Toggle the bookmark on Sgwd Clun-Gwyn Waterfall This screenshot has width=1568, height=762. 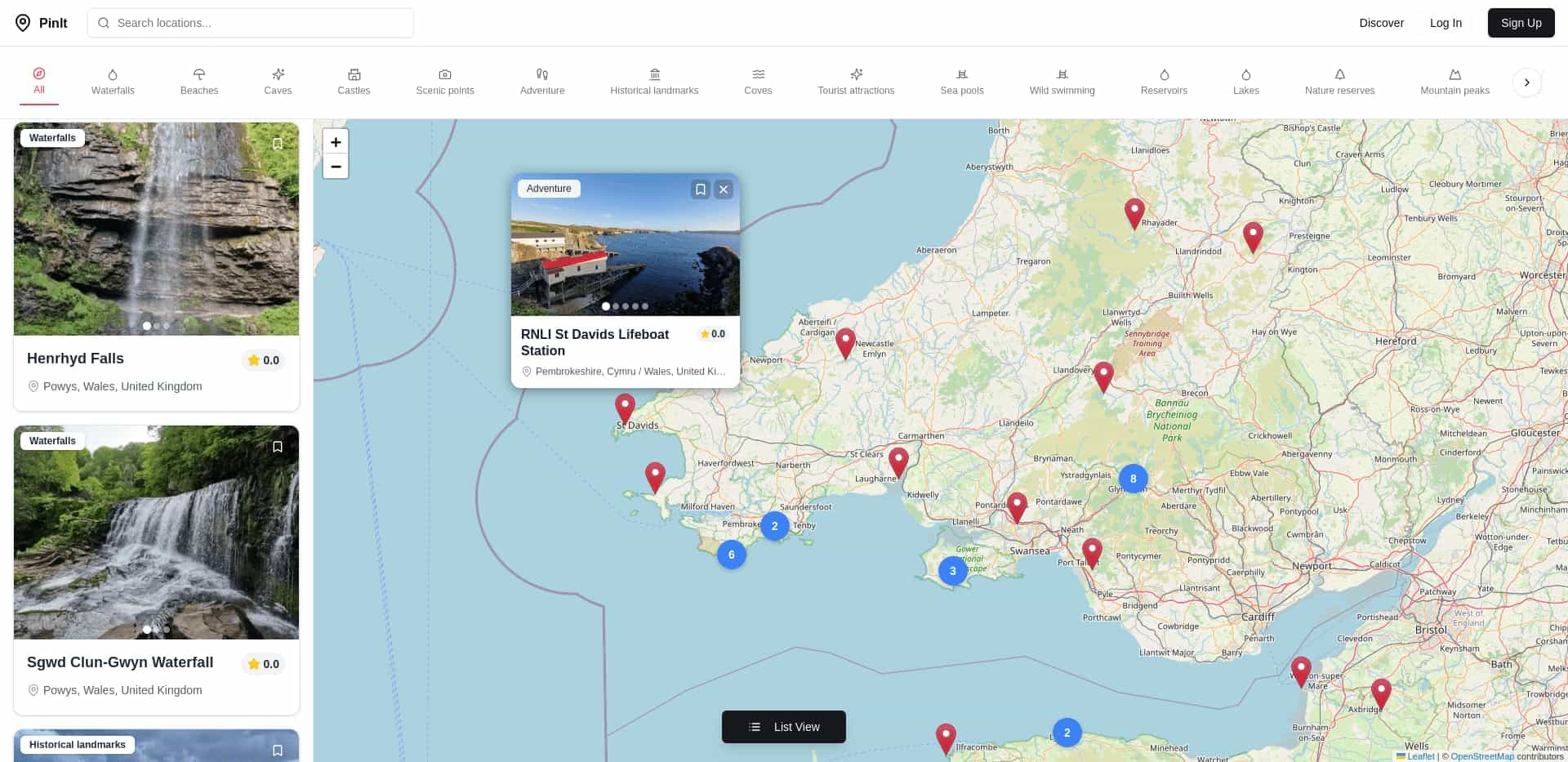278,447
